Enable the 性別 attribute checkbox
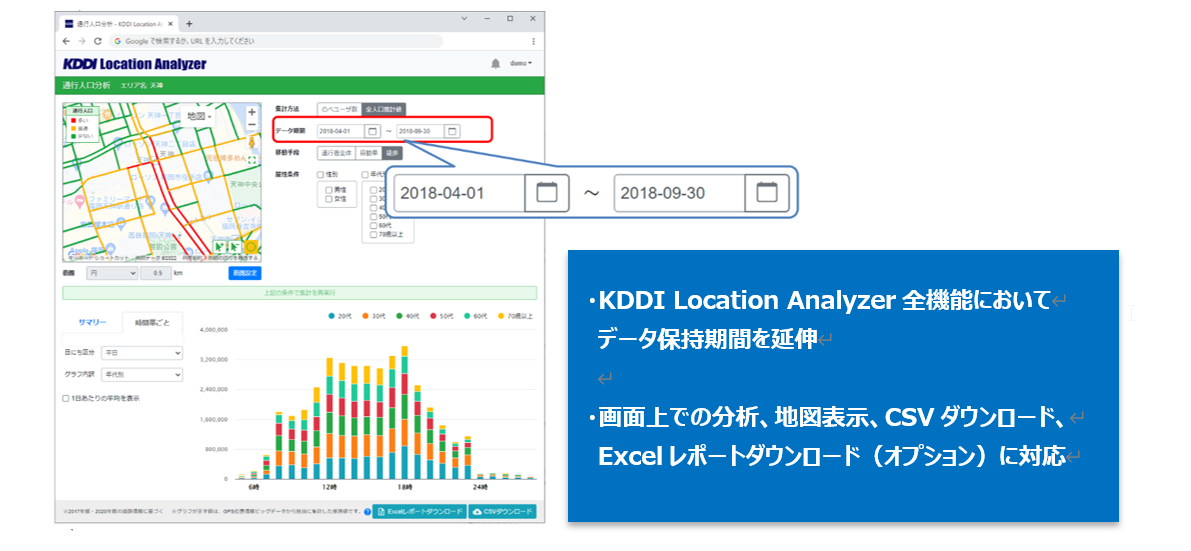Viewport: 1191px width, 551px height. pos(321,175)
